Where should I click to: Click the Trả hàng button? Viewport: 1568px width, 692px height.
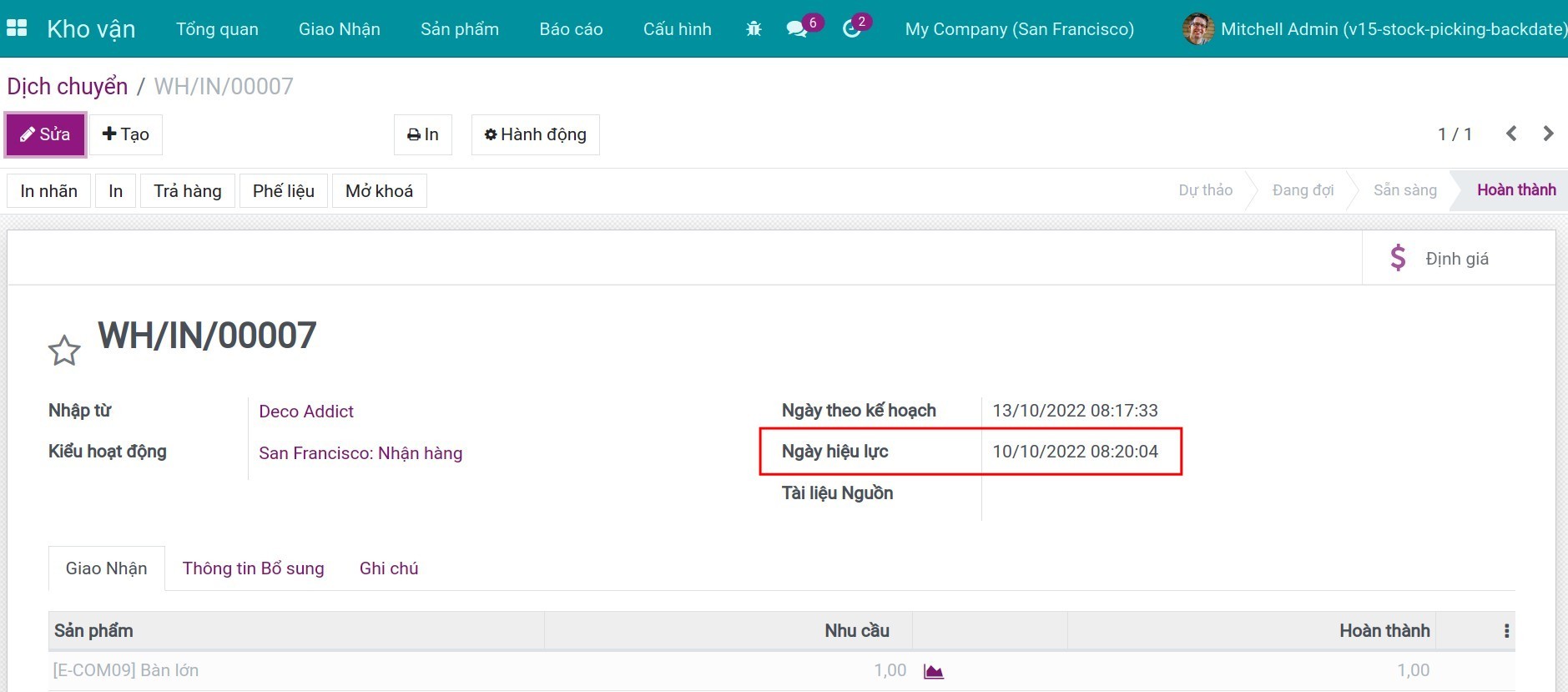tap(188, 191)
